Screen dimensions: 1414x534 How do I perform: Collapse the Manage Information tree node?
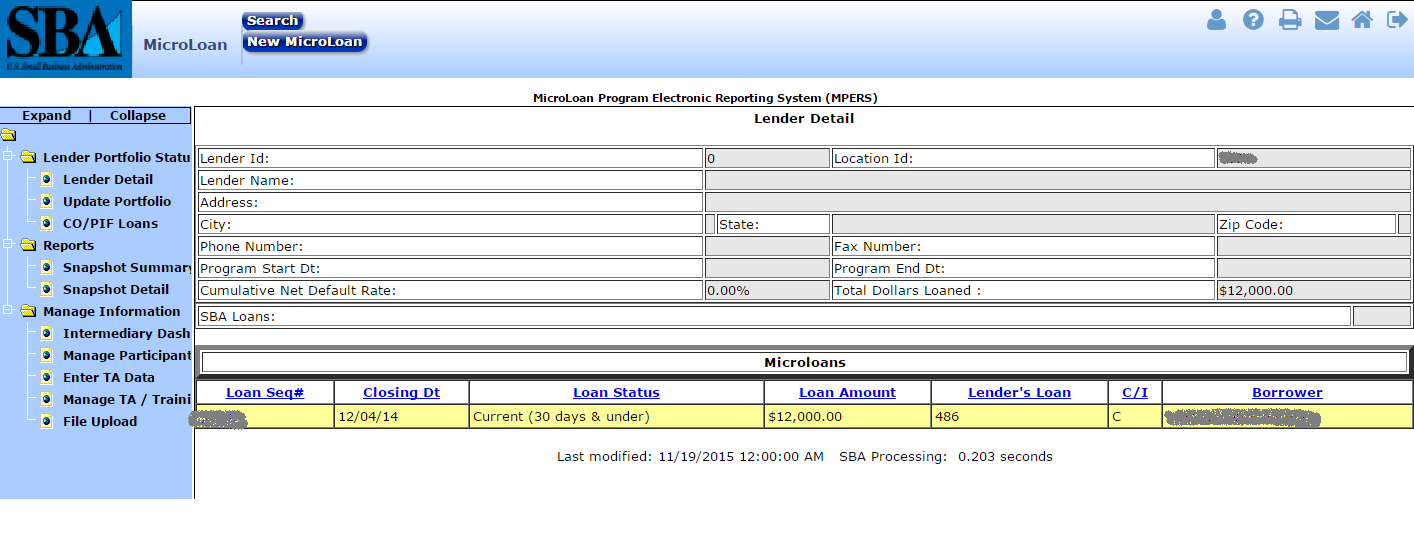[x=8, y=311]
